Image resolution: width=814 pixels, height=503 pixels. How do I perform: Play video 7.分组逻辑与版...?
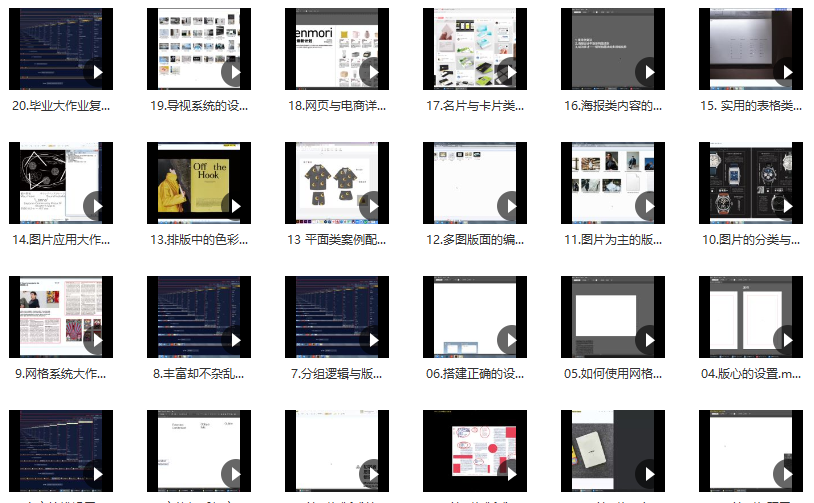click(x=373, y=341)
